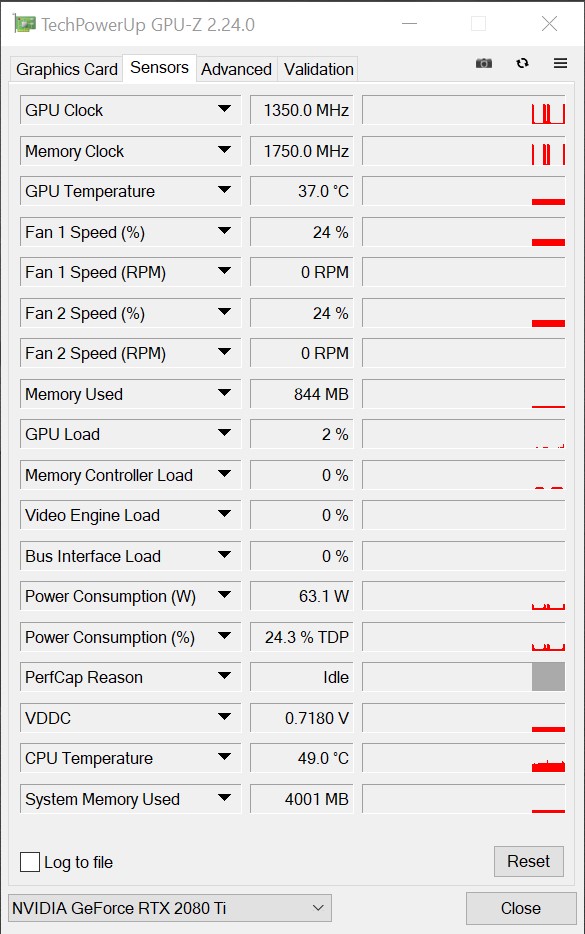Go to the Validation tab
Screen dimensions: 585x934
tap(319, 69)
